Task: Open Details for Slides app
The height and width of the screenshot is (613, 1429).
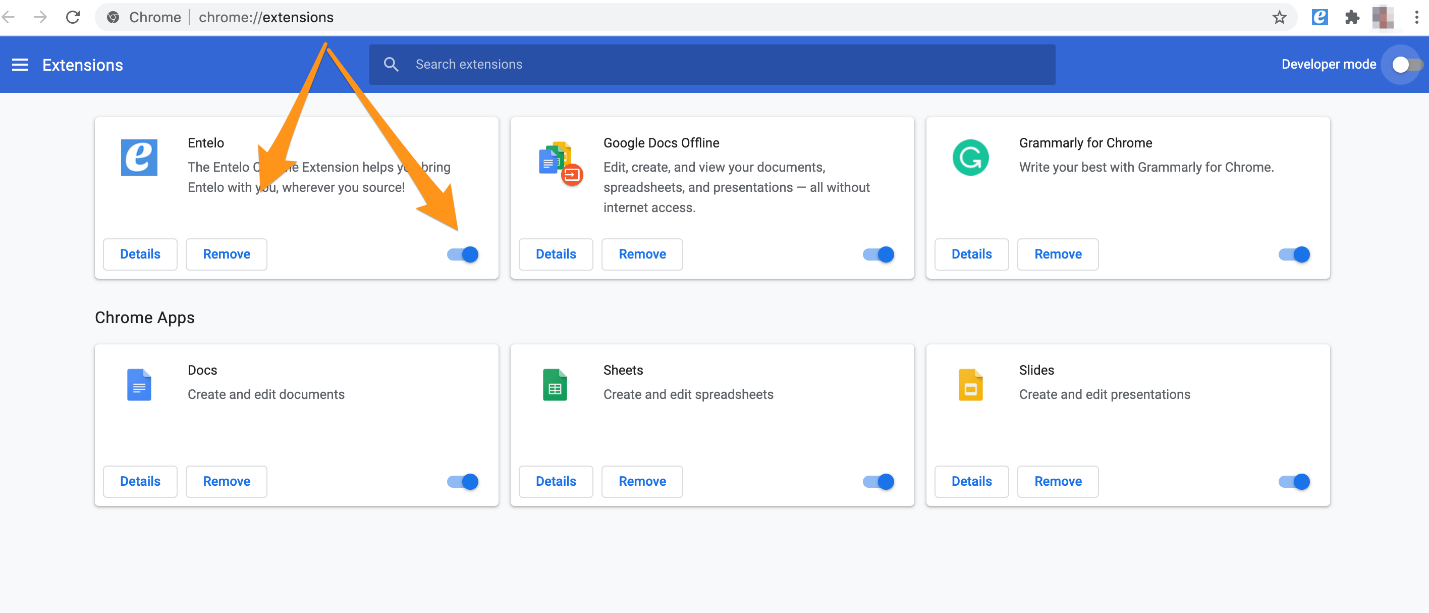Action: 972,482
